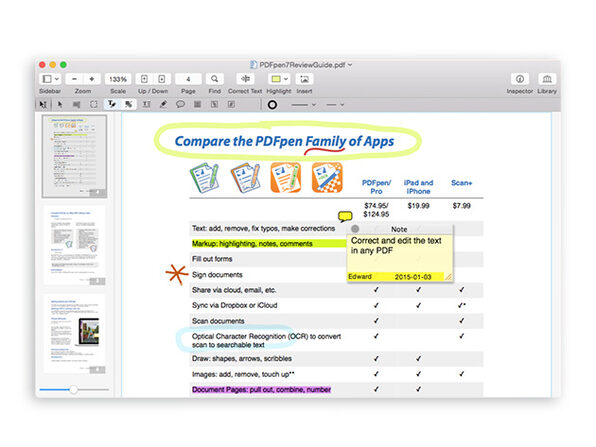596x447 pixels.
Task: Open the Inspector panel
Action: [x=520, y=79]
